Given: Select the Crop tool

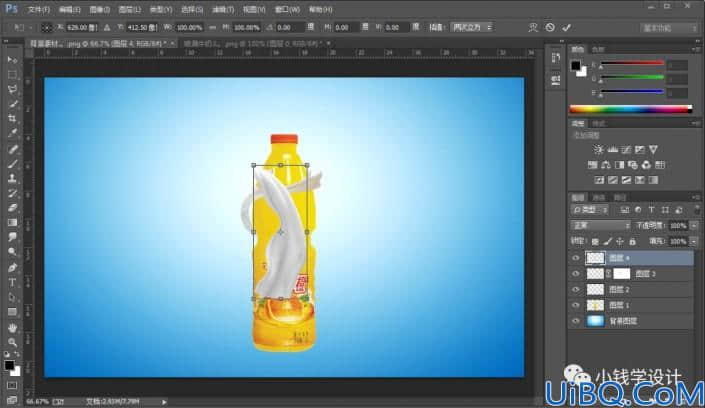Looking at the screenshot, I should pyautogui.click(x=12, y=119).
